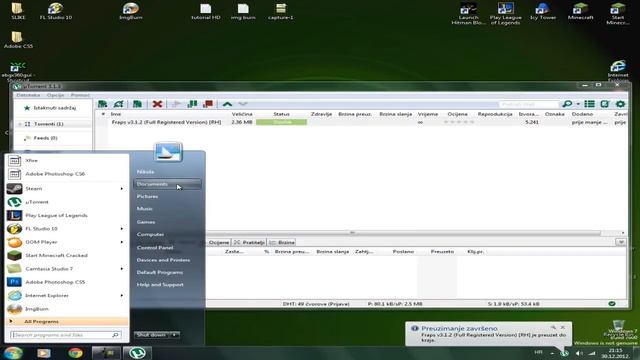Click the Add Torrent from URL icon
The height and width of the screenshot is (360, 640).
click(119, 104)
